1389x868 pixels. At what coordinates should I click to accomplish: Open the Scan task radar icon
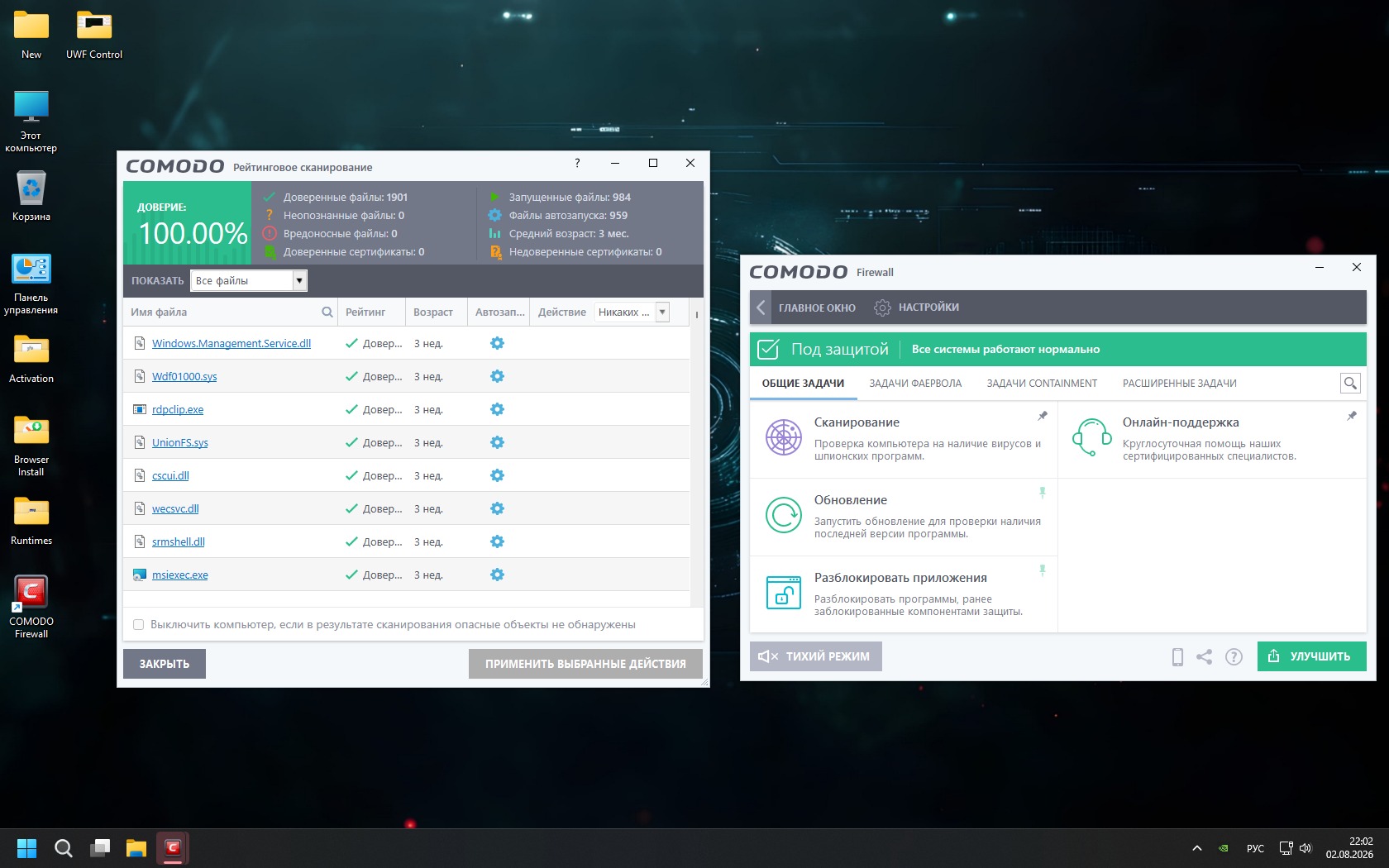[783, 437]
